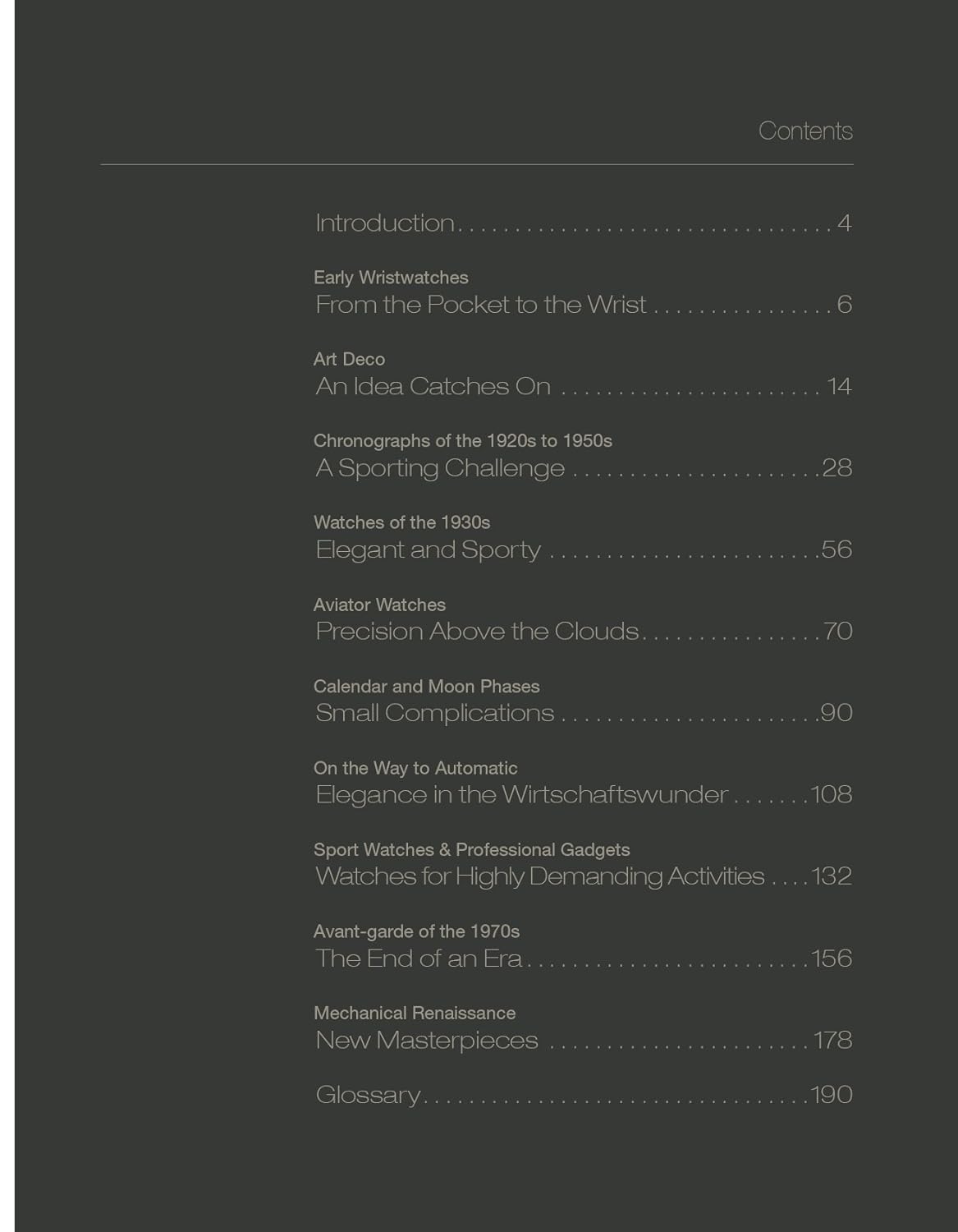Screen dimensions: 958x1232
Task: Click 'Calendar and Moon Phases' heading
Action: (x=426, y=686)
